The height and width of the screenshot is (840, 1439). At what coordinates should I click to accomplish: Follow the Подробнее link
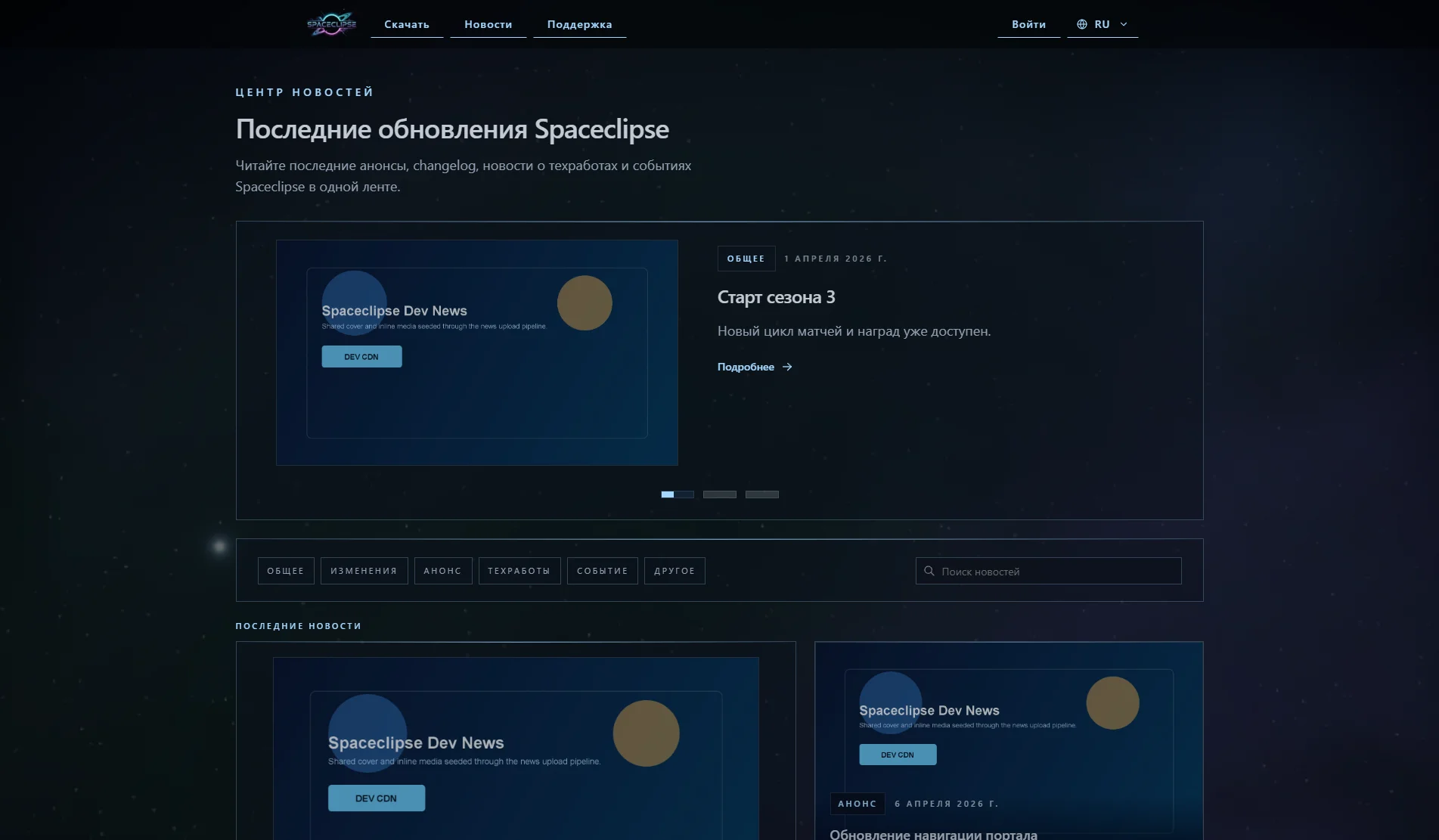(x=746, y=367)
